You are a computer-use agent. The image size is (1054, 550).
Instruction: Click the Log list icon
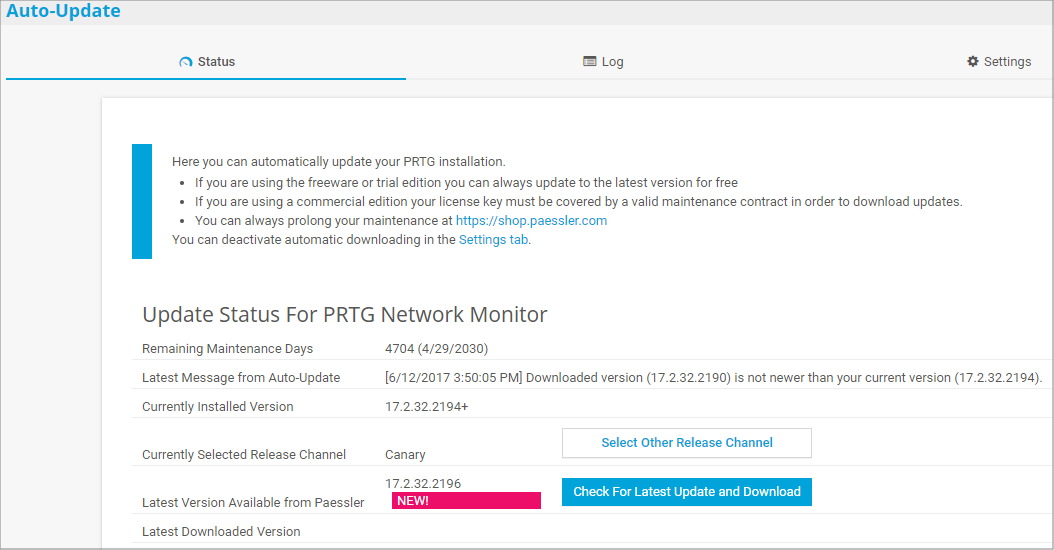(x=590, y=61)
